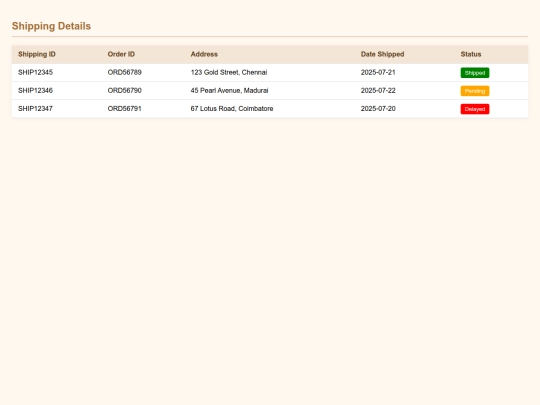The width and height of the screenshot is (540, 405).
Task: Click order ID ORD56790
Action: coord(125,91)
